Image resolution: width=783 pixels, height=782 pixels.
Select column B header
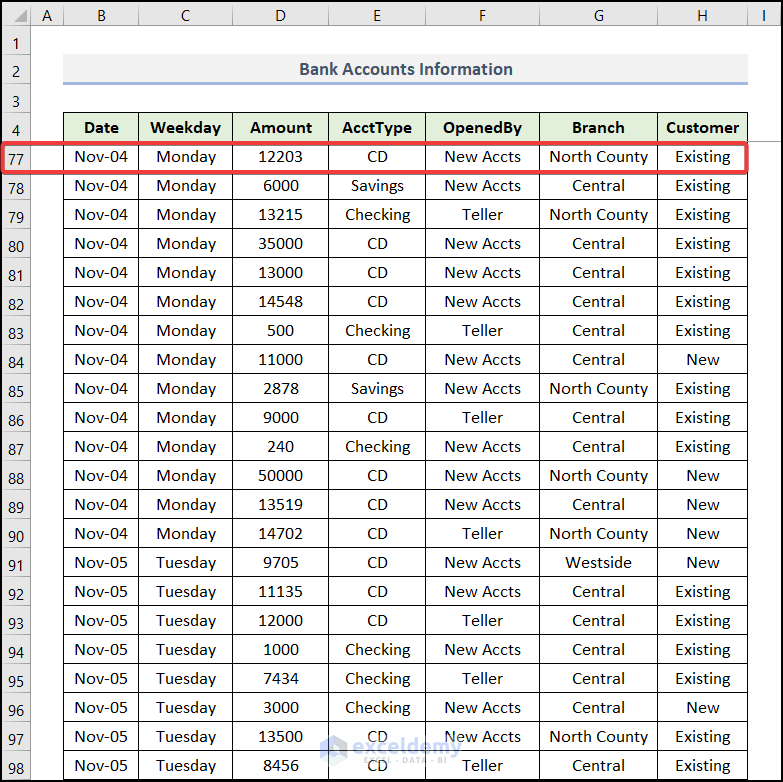[101, 15]
